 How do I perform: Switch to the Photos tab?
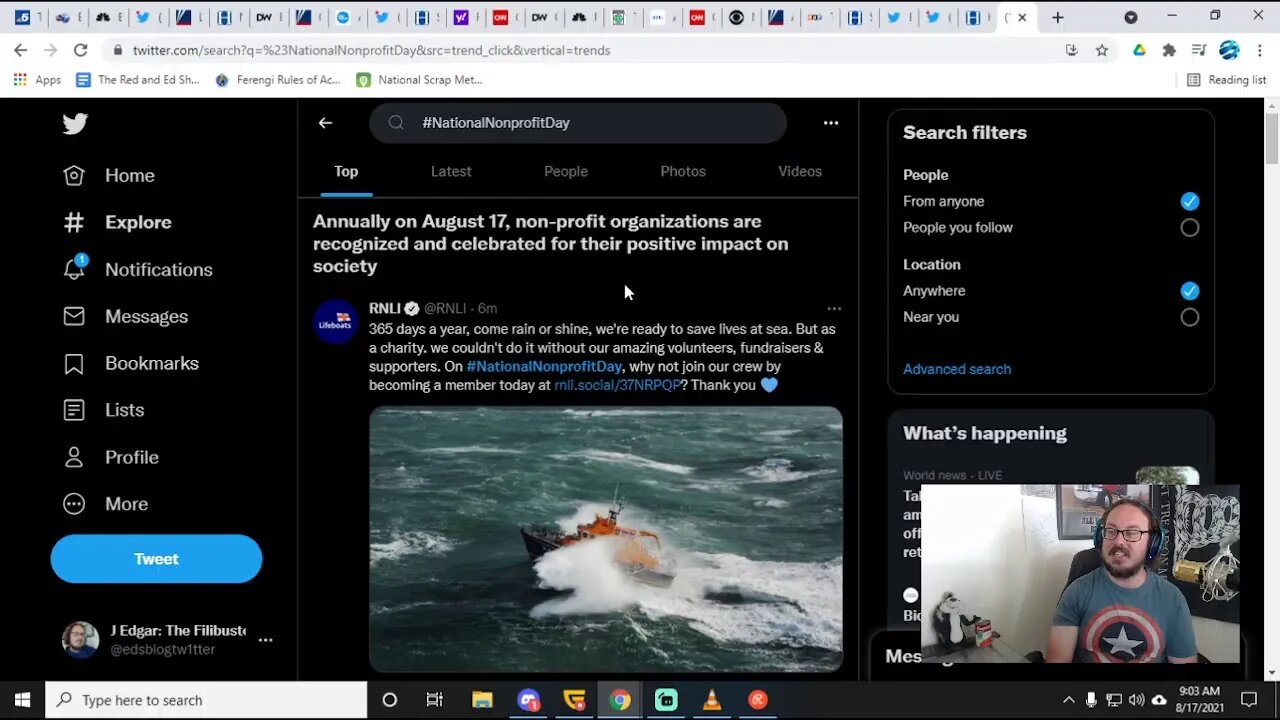click(683, 171)
